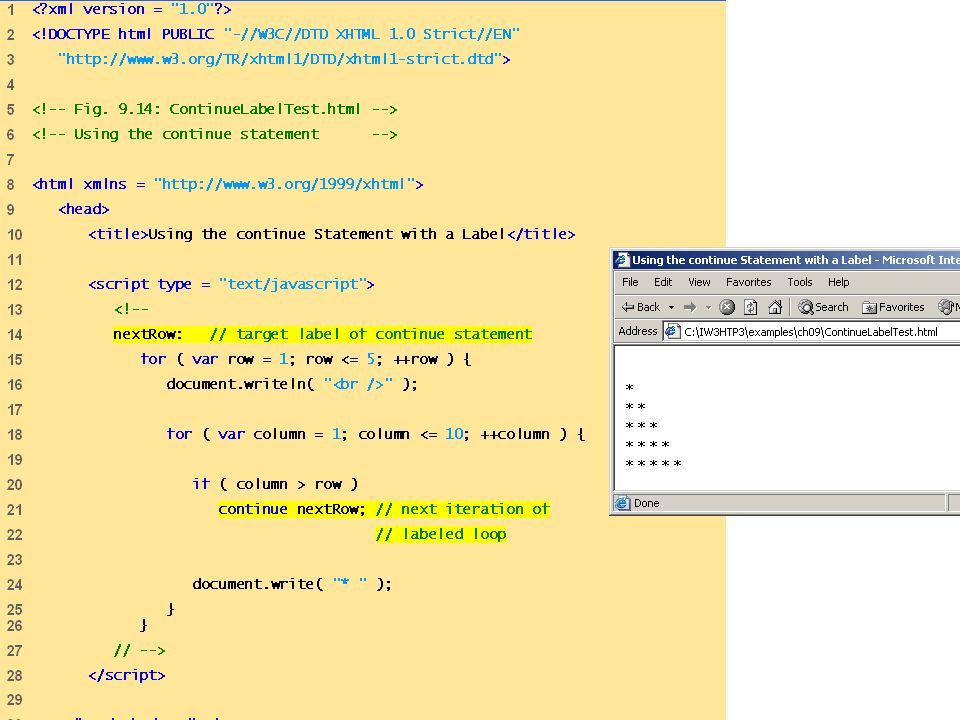Click the Internet Explorer icon in title bar
The height and width of the screenshot is (720, 960).
pos(622,260)
